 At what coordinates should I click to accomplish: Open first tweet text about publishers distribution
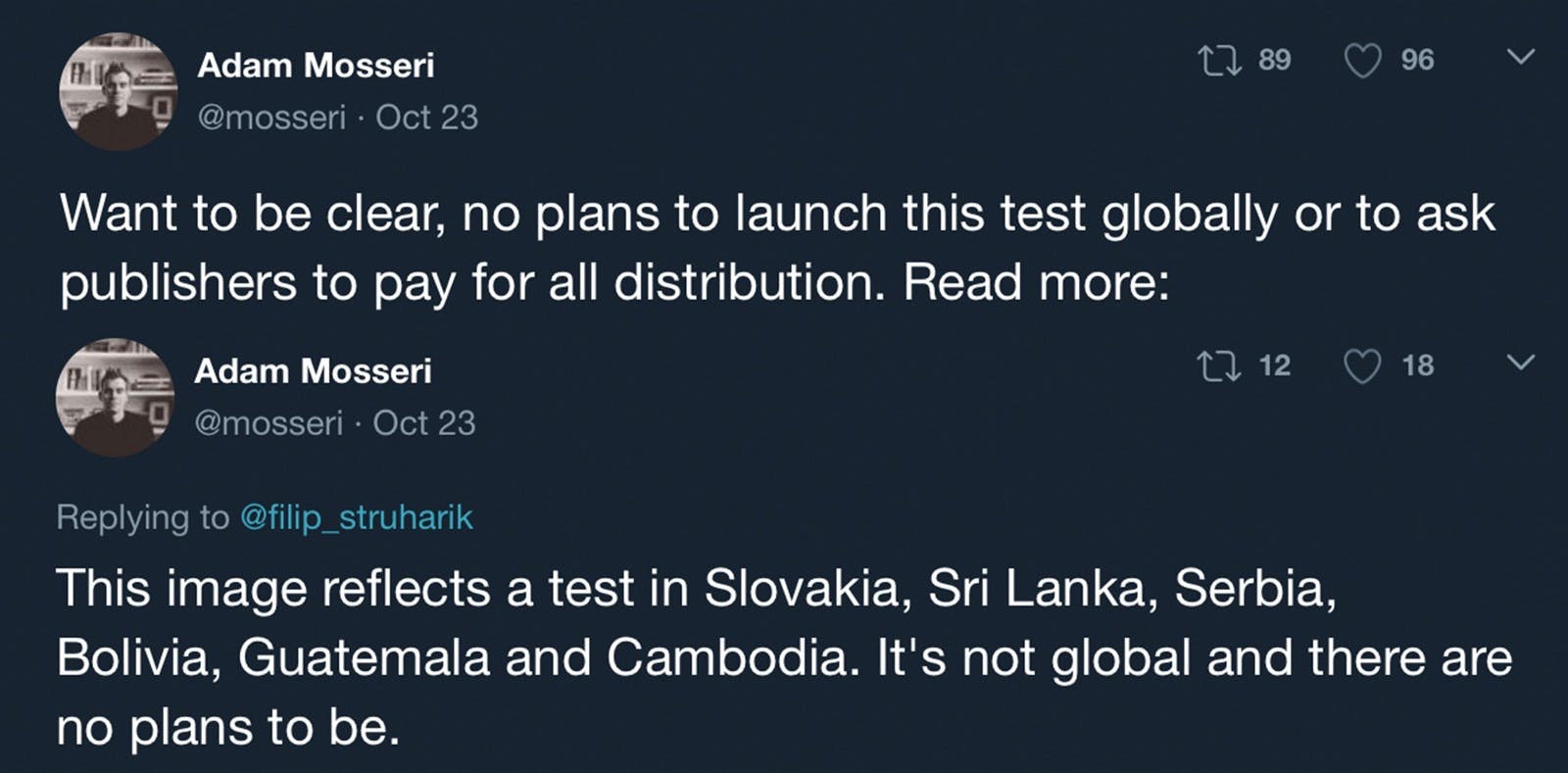coord(777,248)
